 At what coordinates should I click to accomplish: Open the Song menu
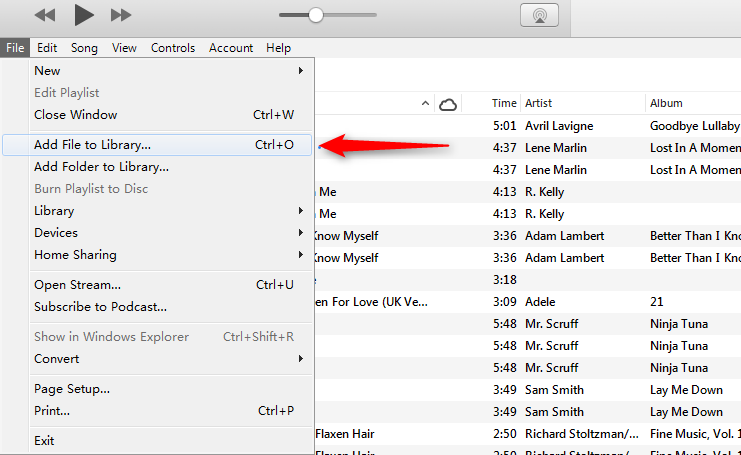point(84,48)
